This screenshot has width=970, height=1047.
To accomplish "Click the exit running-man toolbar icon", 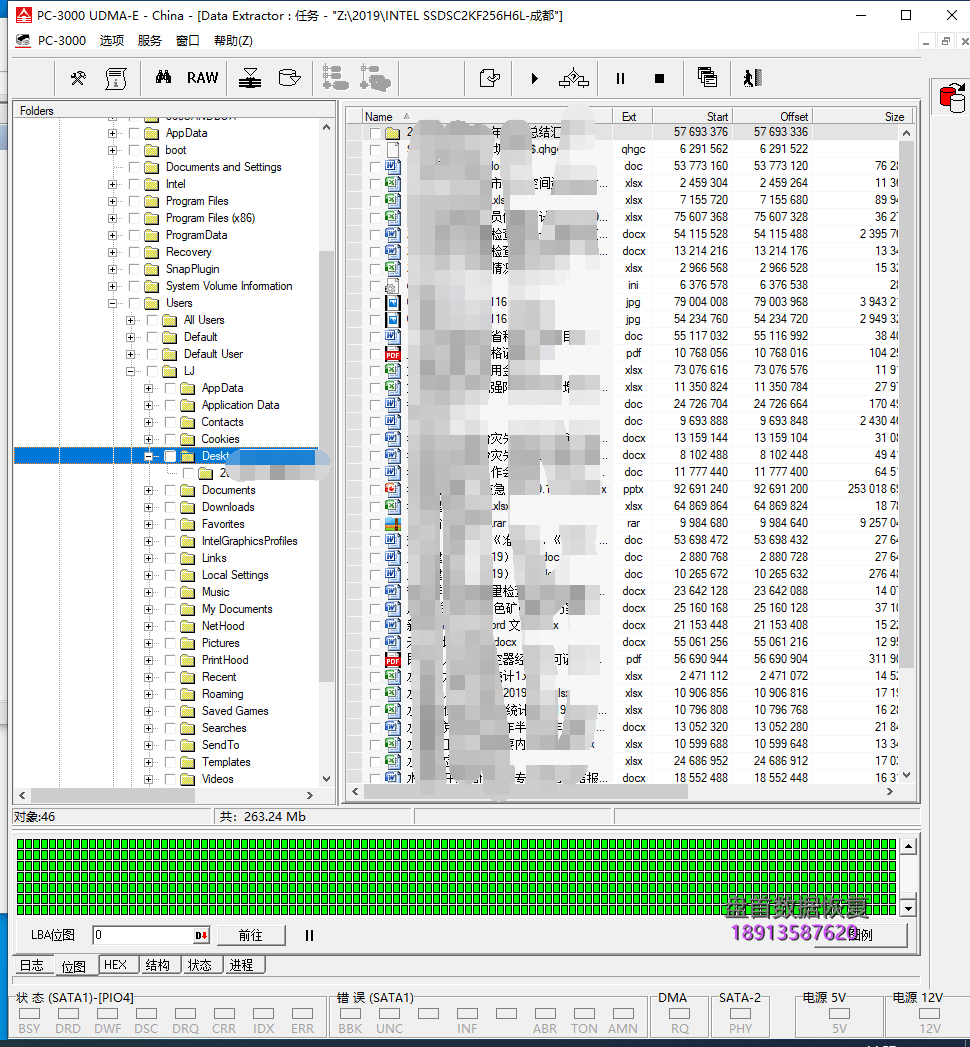I will [752, 78].
